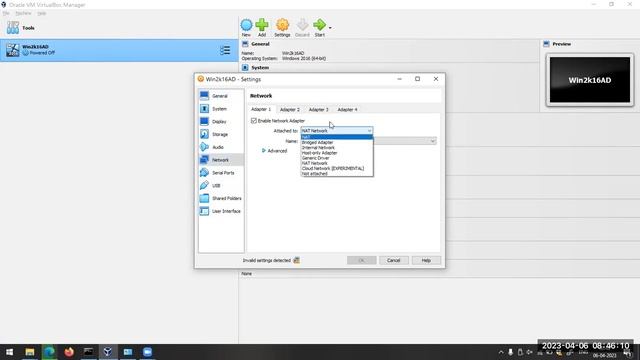Screen dimensions: 640x360
Task: Click the greyed OK button
Action: [x=362, y=260]
